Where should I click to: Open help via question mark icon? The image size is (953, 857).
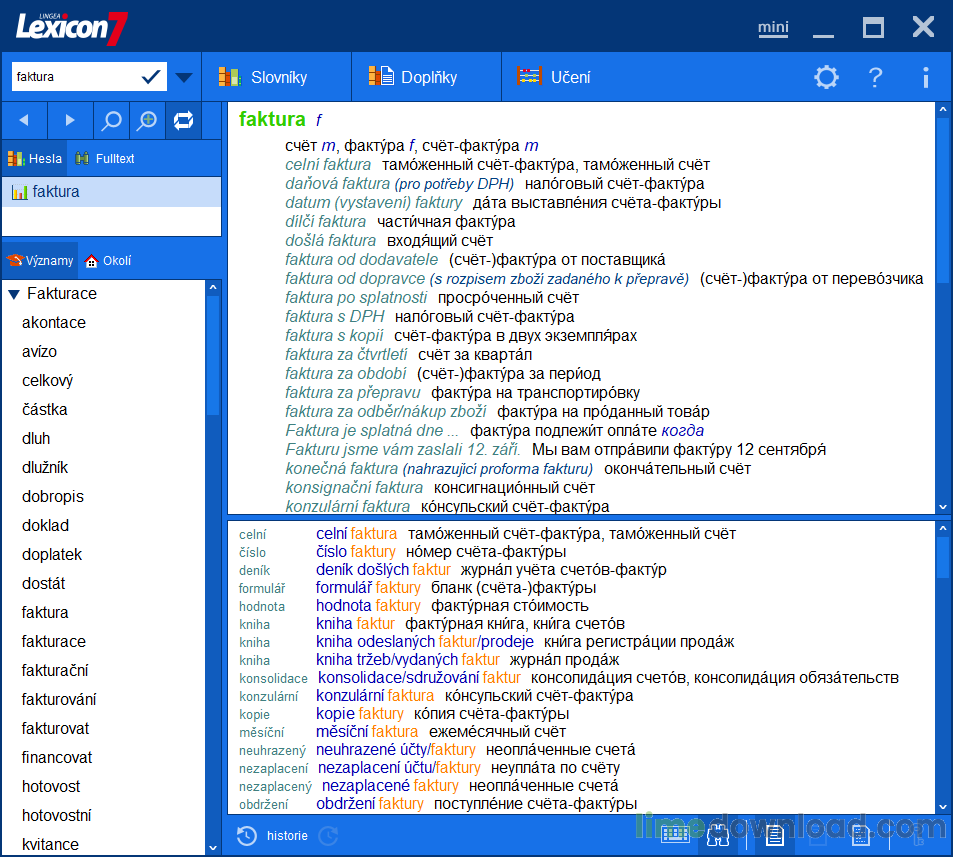[x=875, y=77]
